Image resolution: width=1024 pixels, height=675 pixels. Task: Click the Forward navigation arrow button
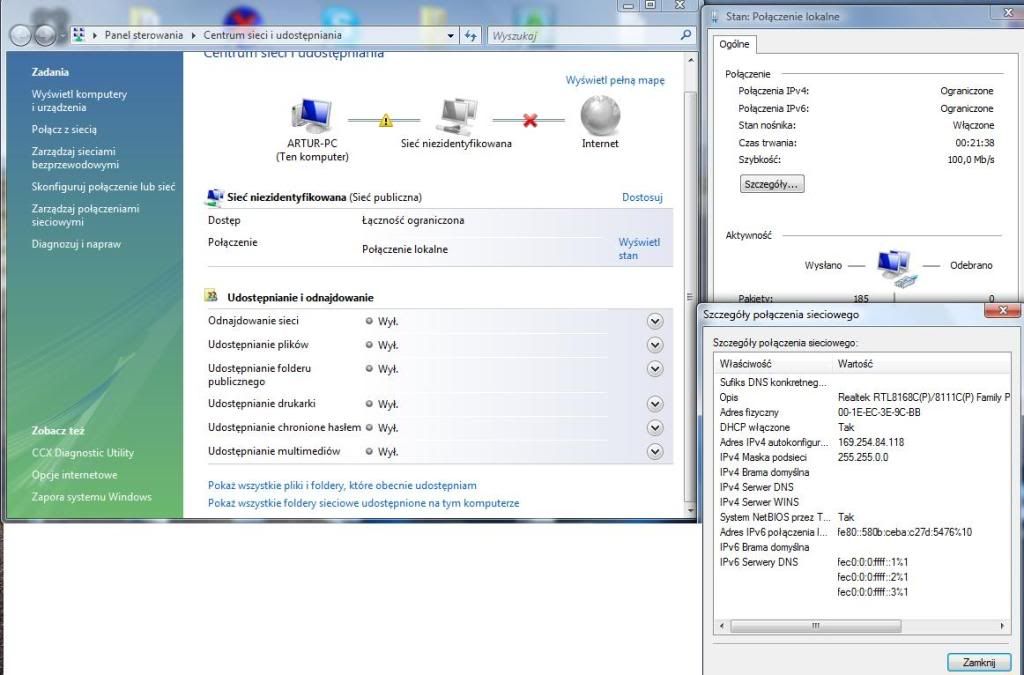tap(44, 35)
